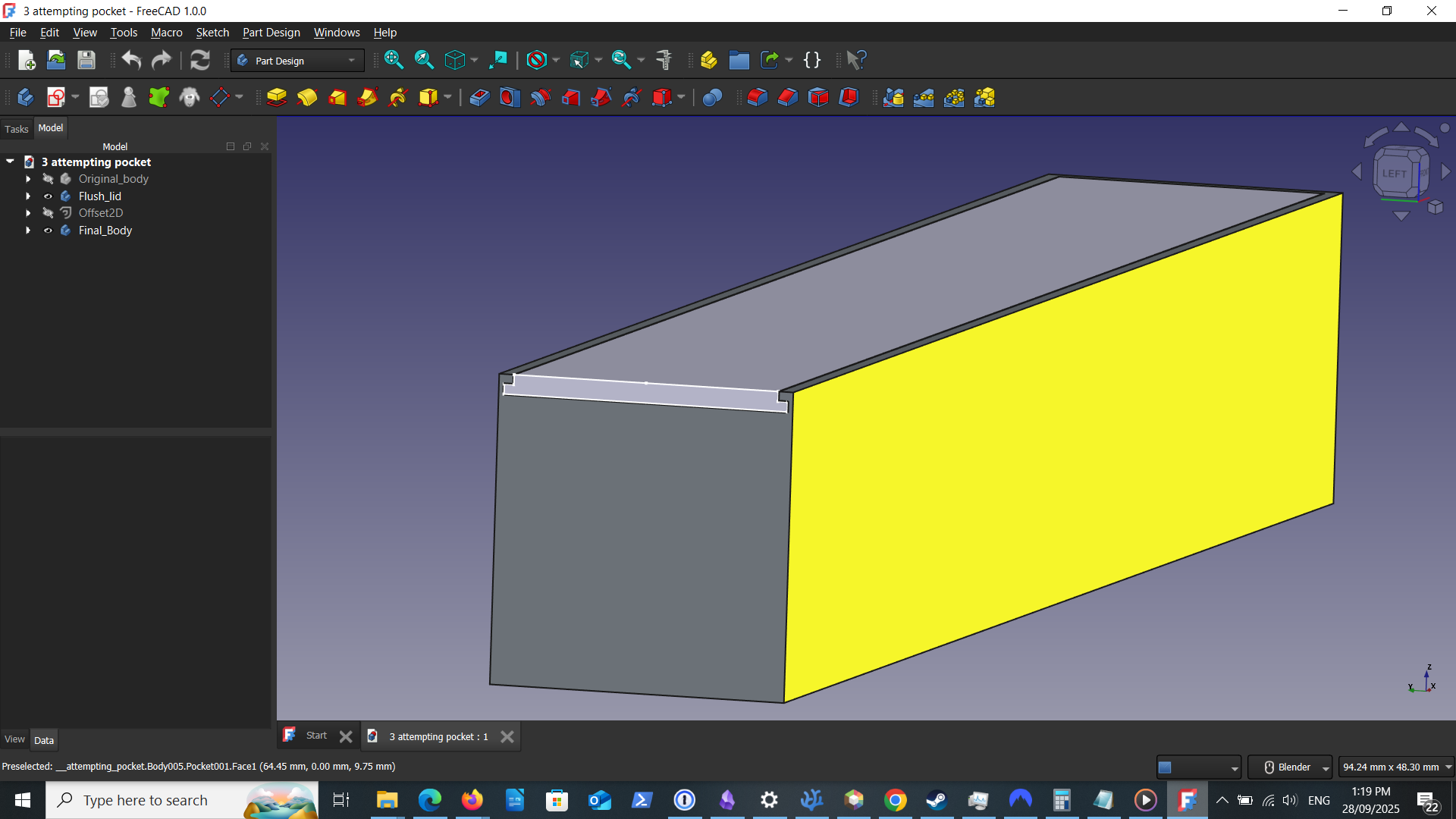The height and width of the screenshot is (819, 1456).
Task: Open Firefox from the taskbar
Action: [472, 800]
